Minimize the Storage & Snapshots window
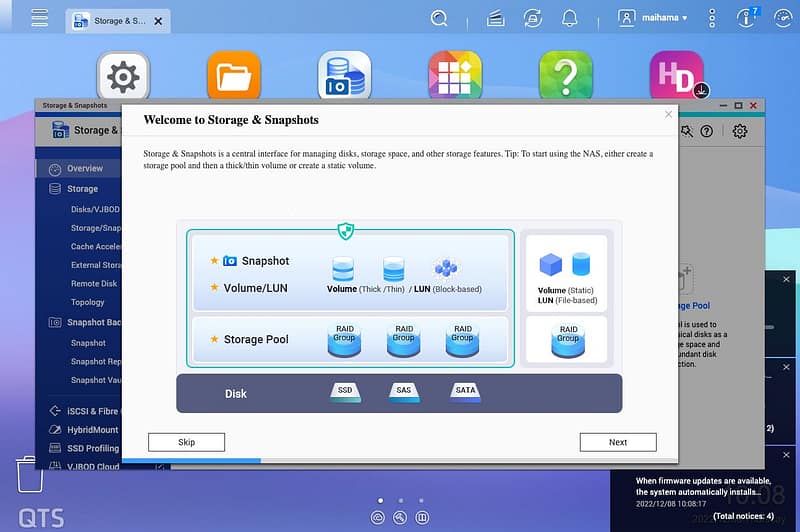The height and width of the screenshot is (532, 800). tap(723, 106)
